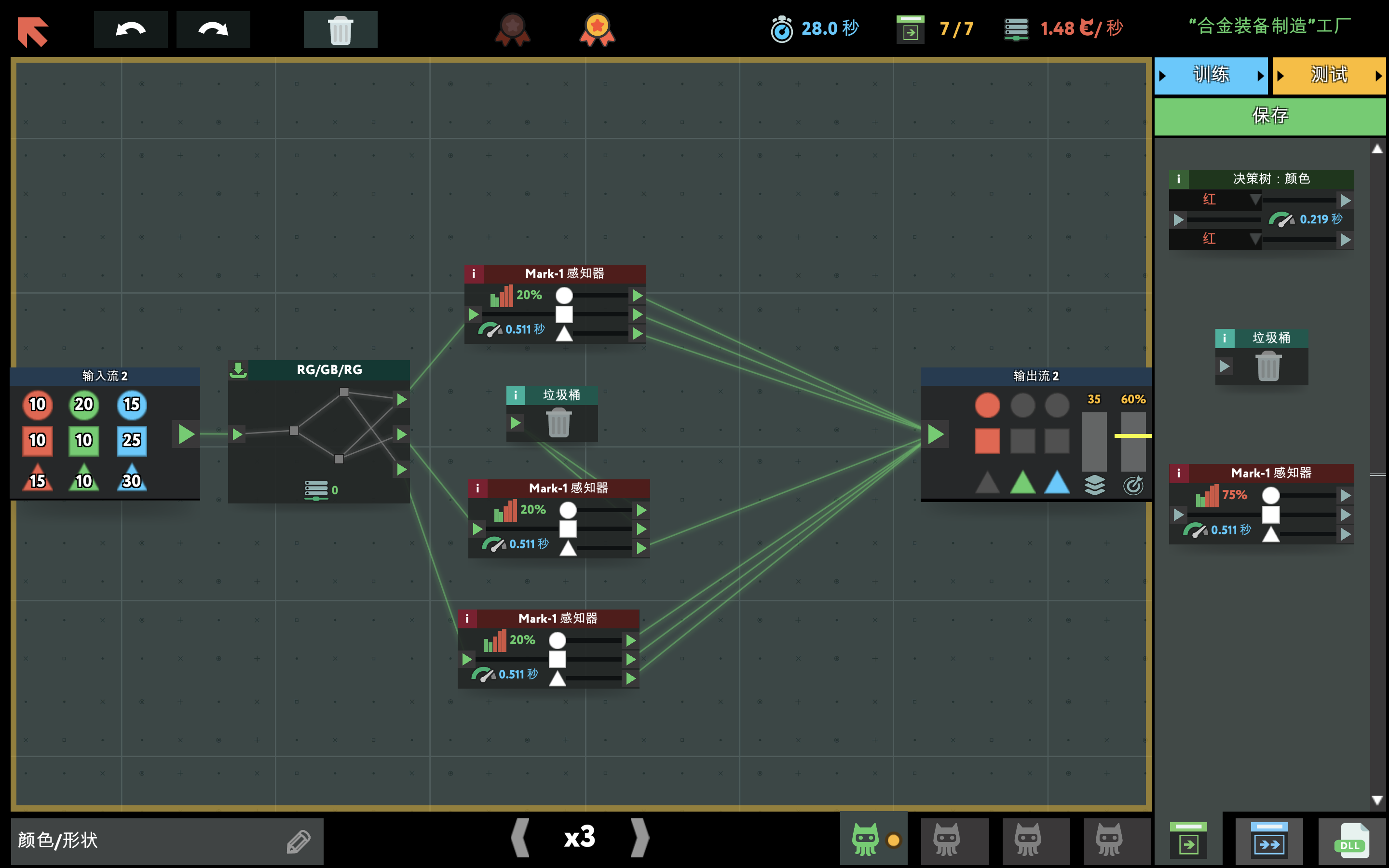Click the top toolbar trash delete icon

340,29
